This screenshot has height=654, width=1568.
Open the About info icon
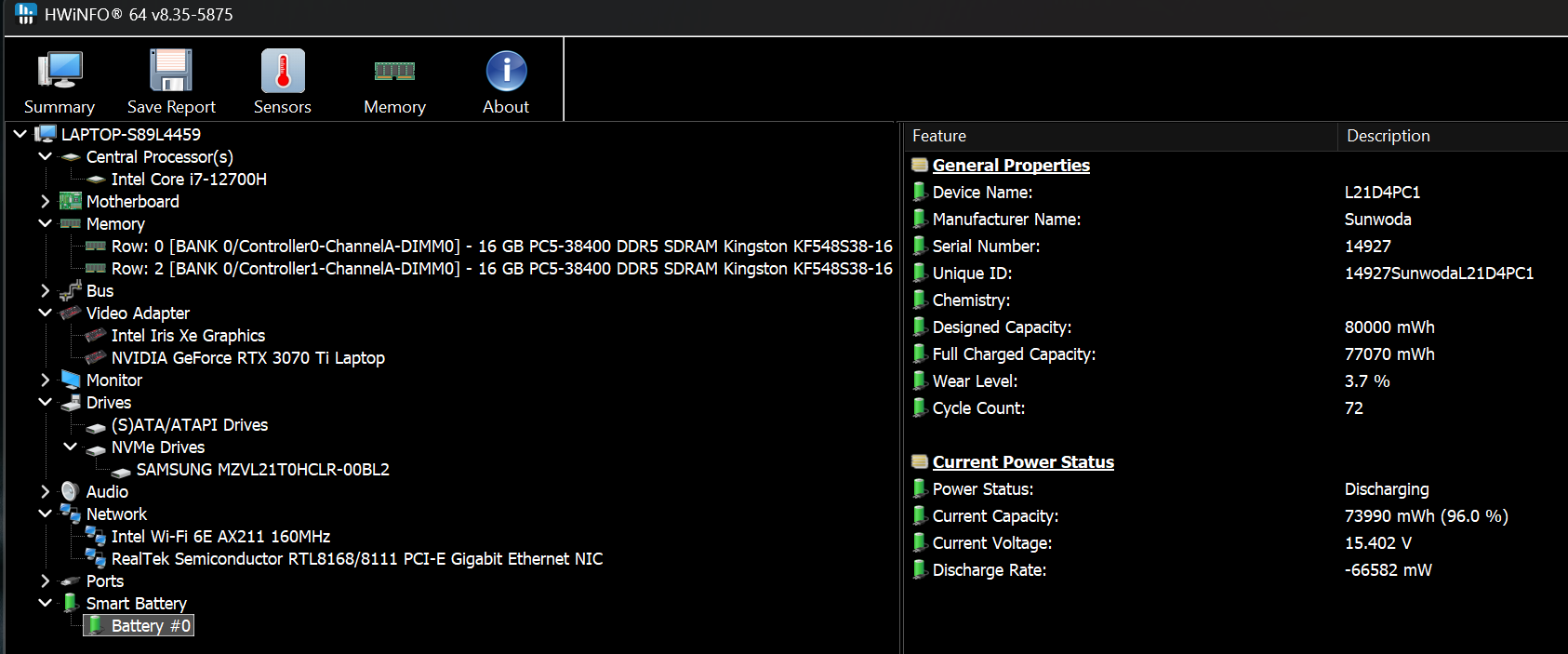(506, 71)
